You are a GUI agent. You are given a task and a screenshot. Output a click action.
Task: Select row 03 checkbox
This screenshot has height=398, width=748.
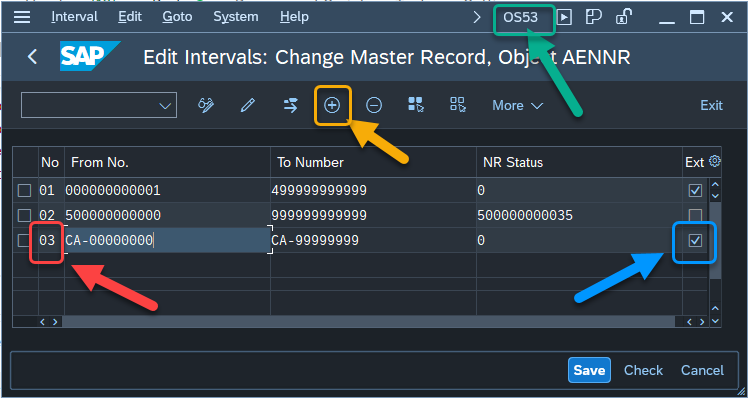click(x=22, y=241)
